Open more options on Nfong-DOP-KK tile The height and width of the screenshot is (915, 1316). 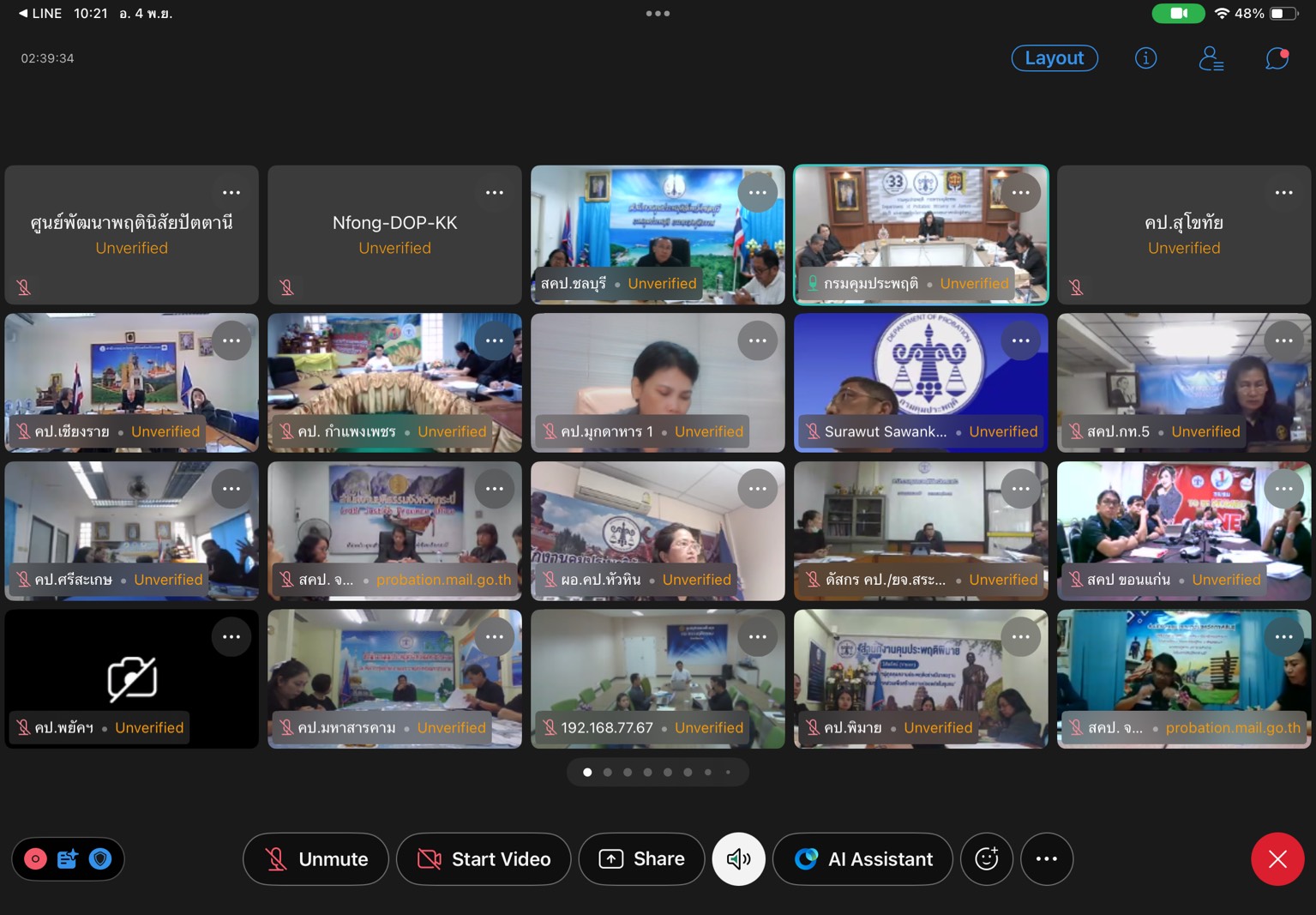[495, 193]
